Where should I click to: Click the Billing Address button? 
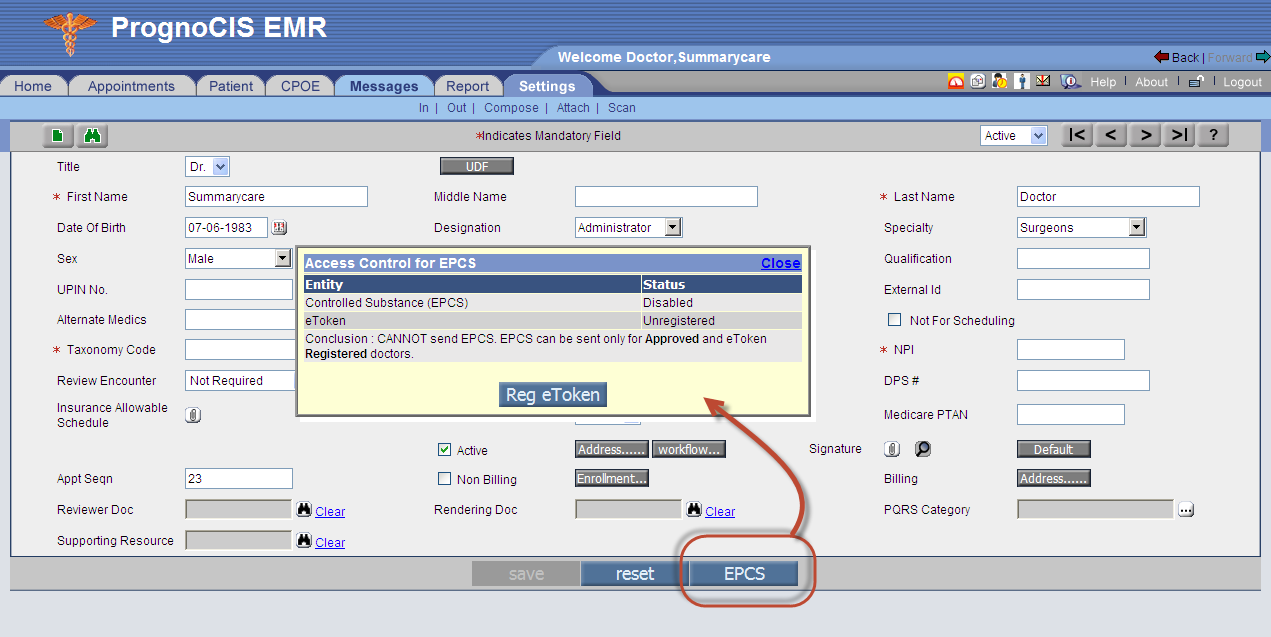(x=1054, y=479)
